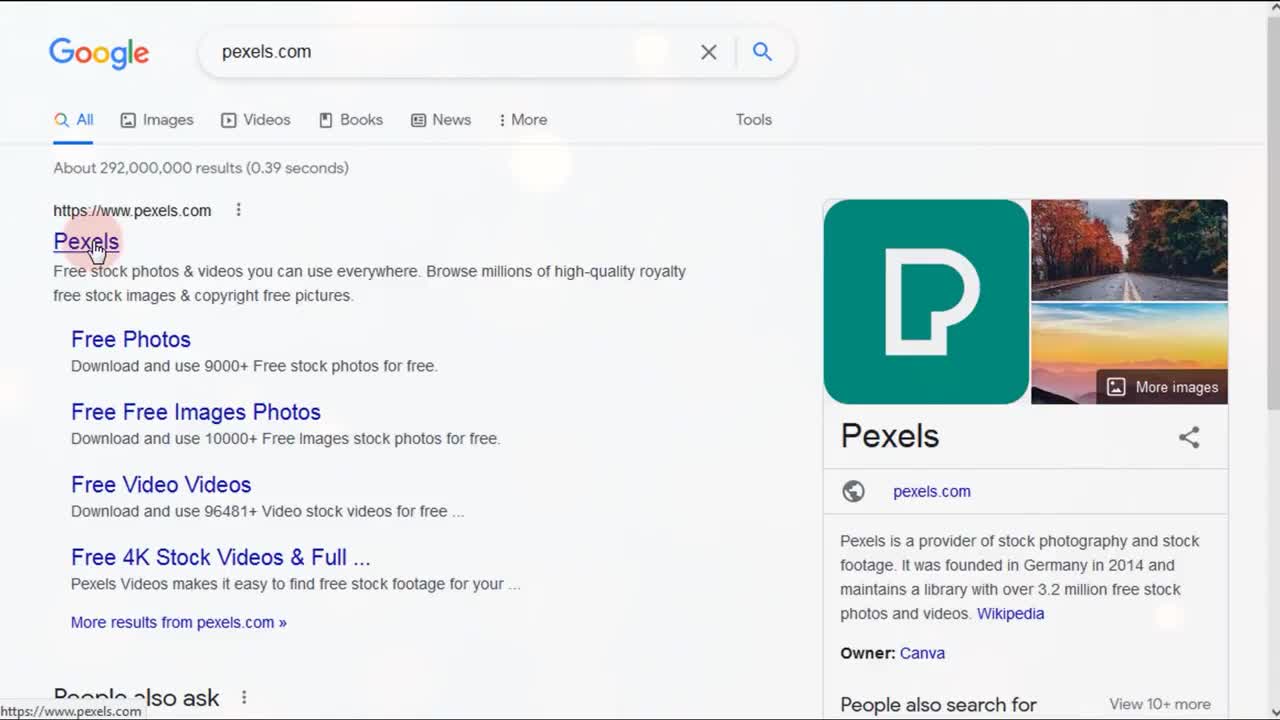Click the https://www.pexels.com URL text
1280x720 pixels.
coord(132,210)
